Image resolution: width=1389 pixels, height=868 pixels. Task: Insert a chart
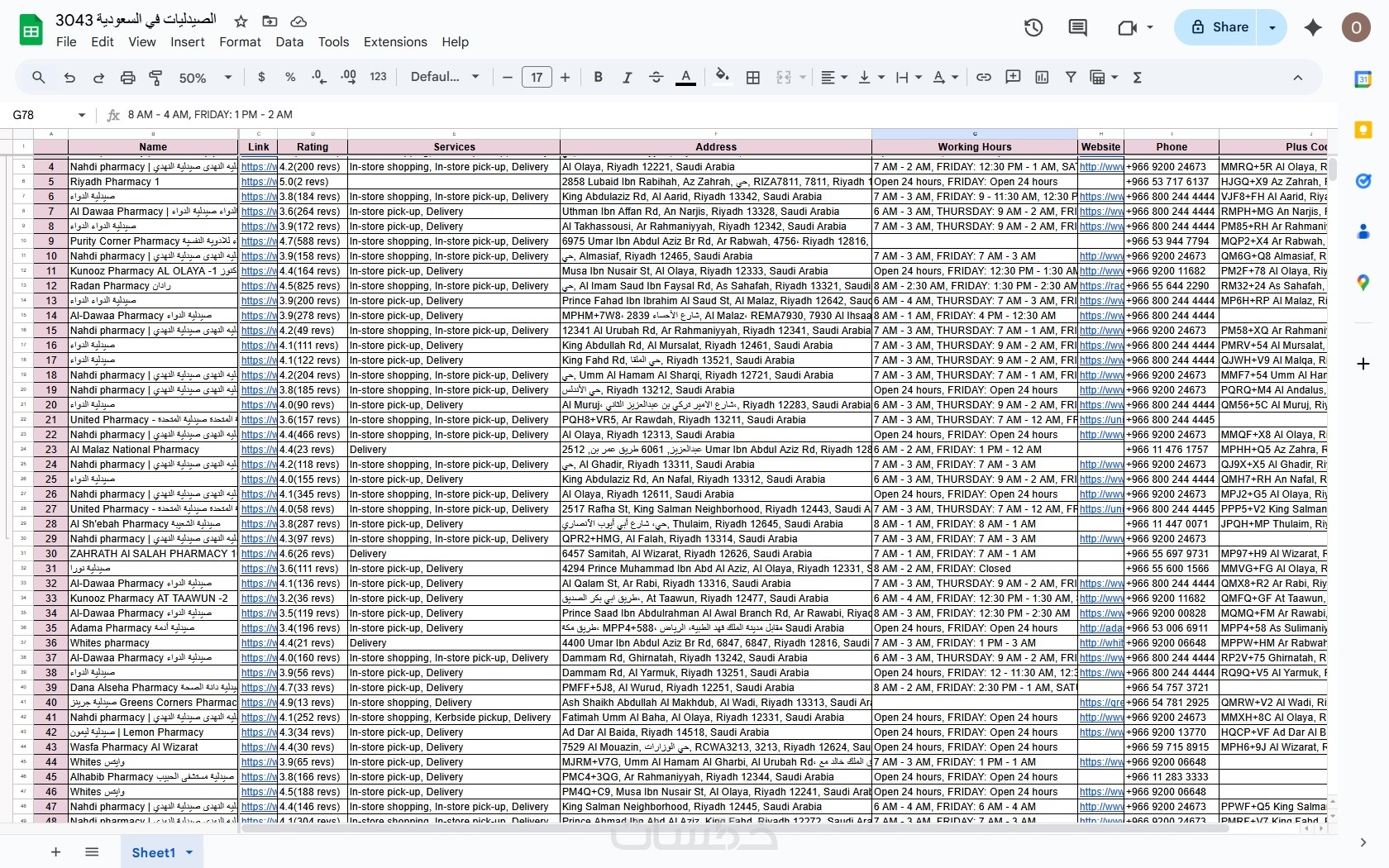[1042, 77]
